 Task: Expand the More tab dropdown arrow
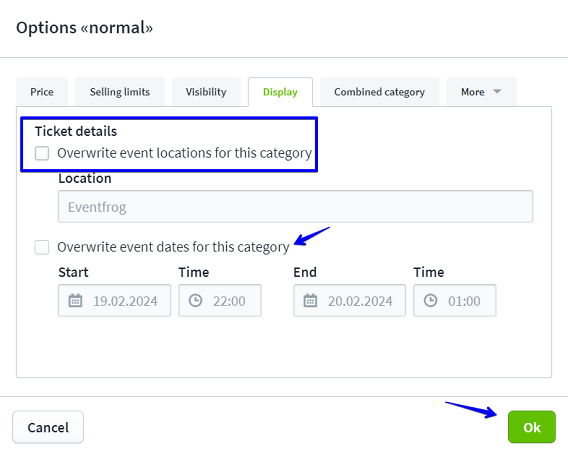click(x=497, y=92)
